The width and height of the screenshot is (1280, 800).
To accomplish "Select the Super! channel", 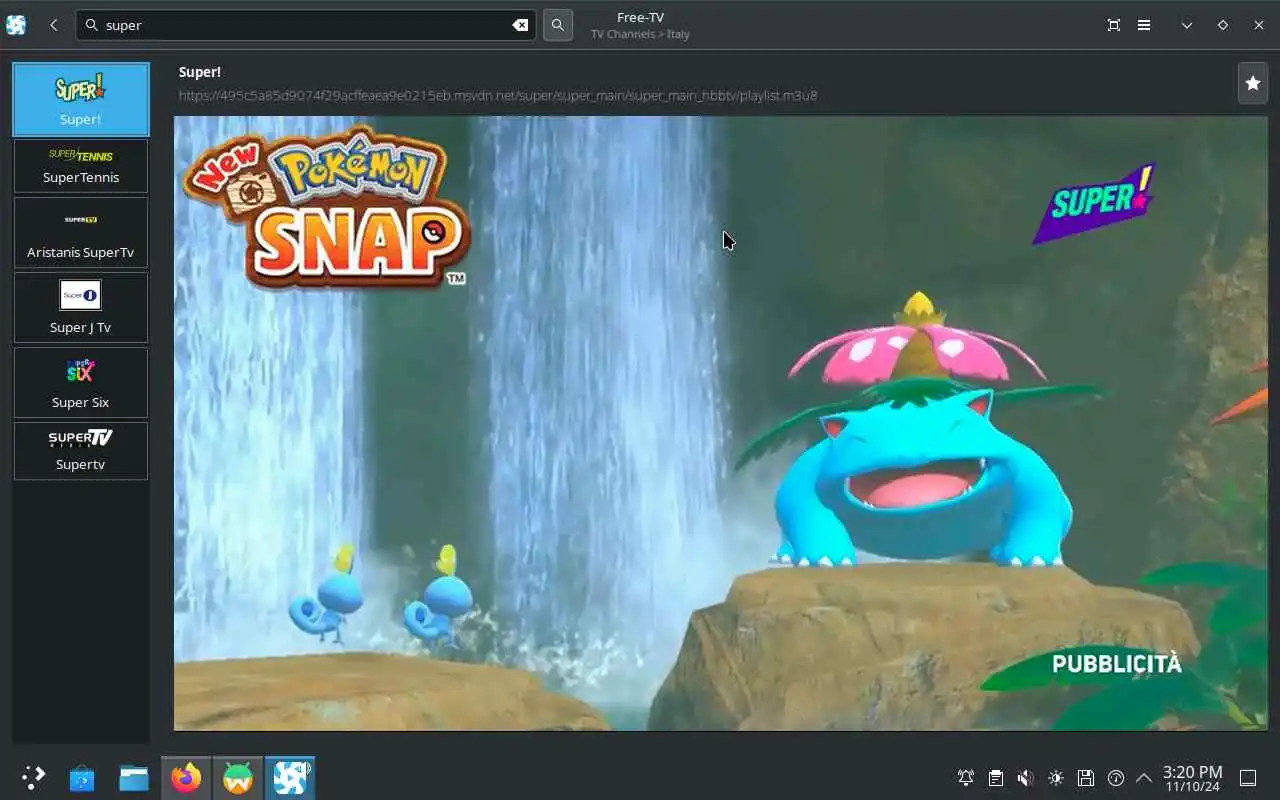I will coord(81,99).
